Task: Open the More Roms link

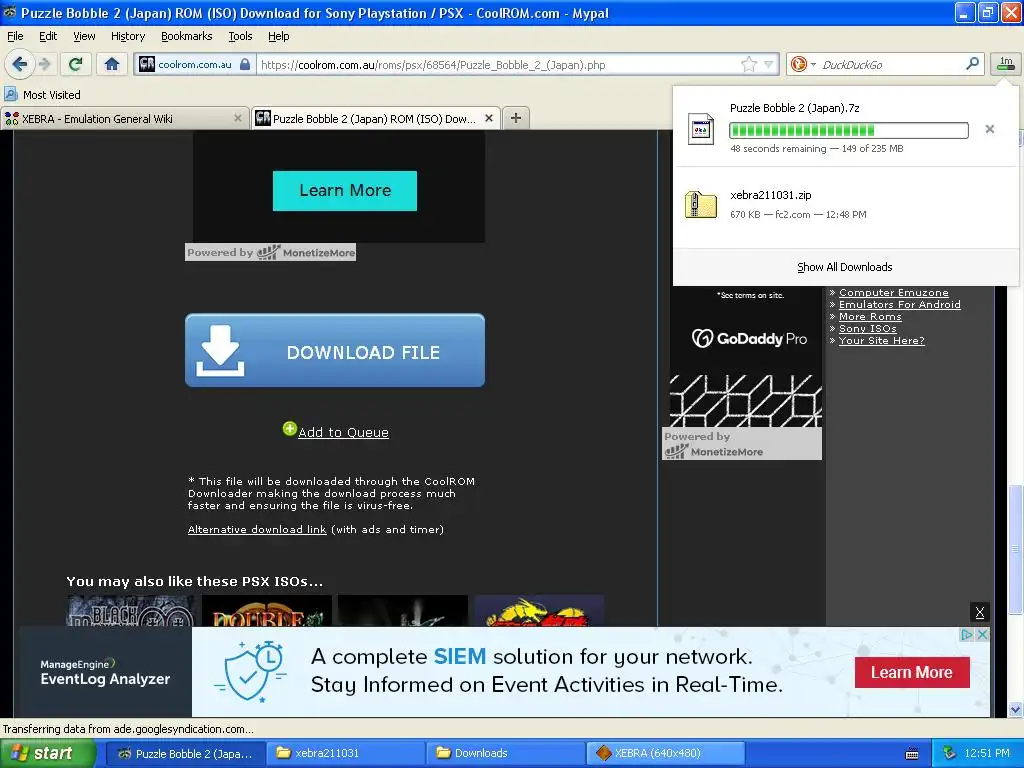Action: click(x=870, y=317)
